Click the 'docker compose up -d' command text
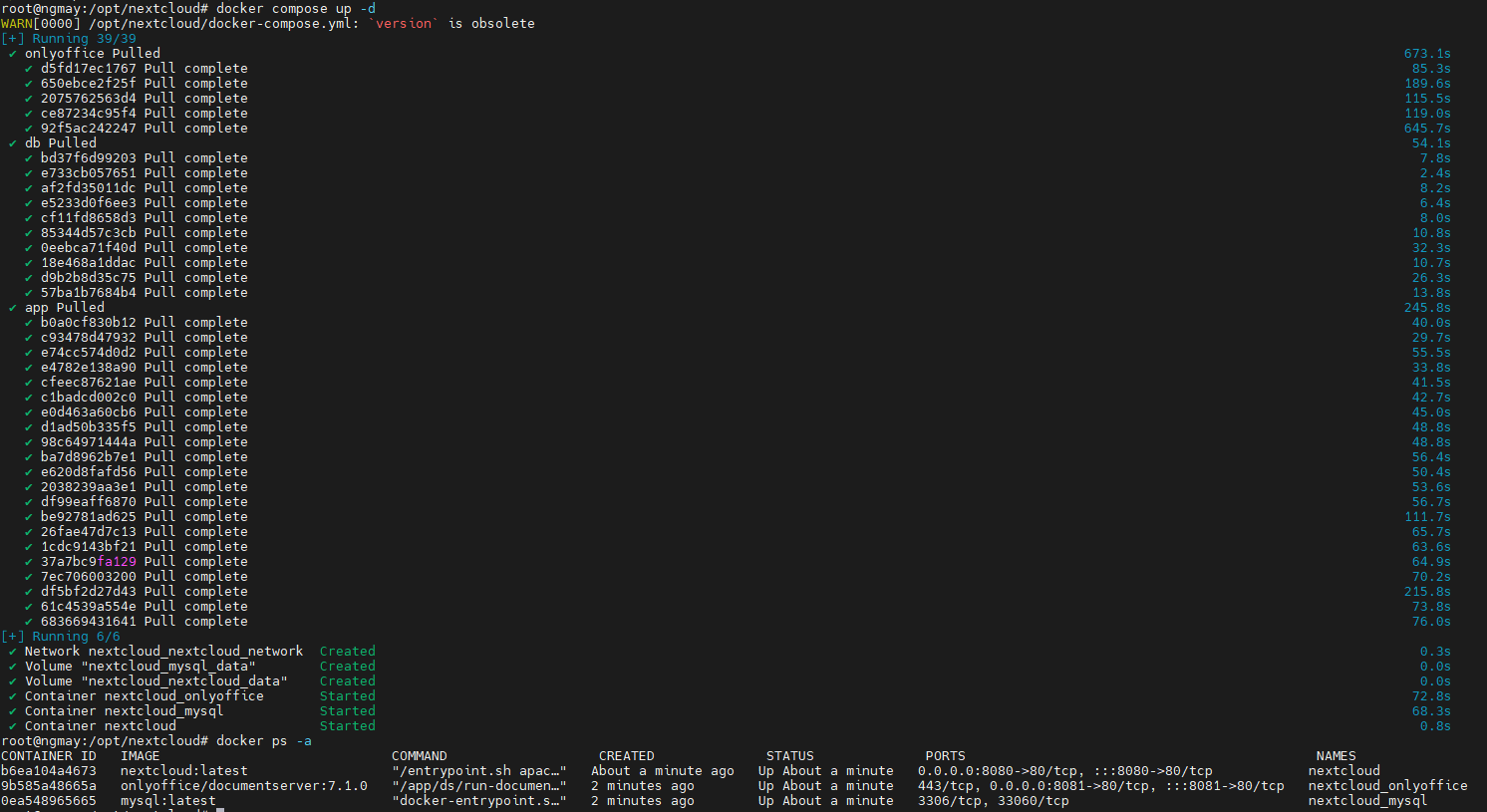Screen dimensions: 1487x812 pyautogui.click(x=296, y=8)
